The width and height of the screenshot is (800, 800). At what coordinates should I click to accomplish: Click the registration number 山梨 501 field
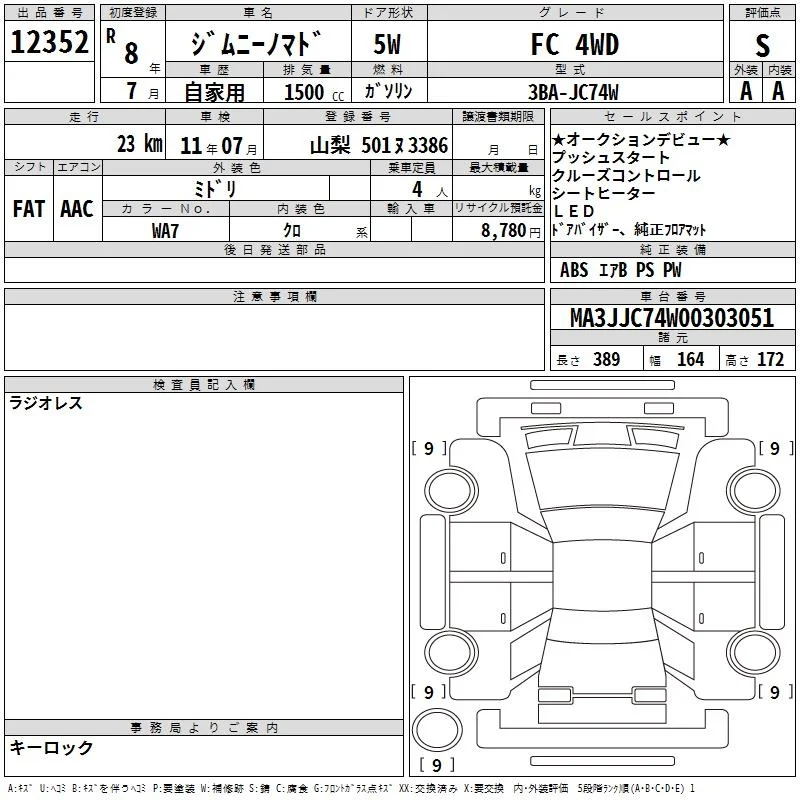[358, 143]
